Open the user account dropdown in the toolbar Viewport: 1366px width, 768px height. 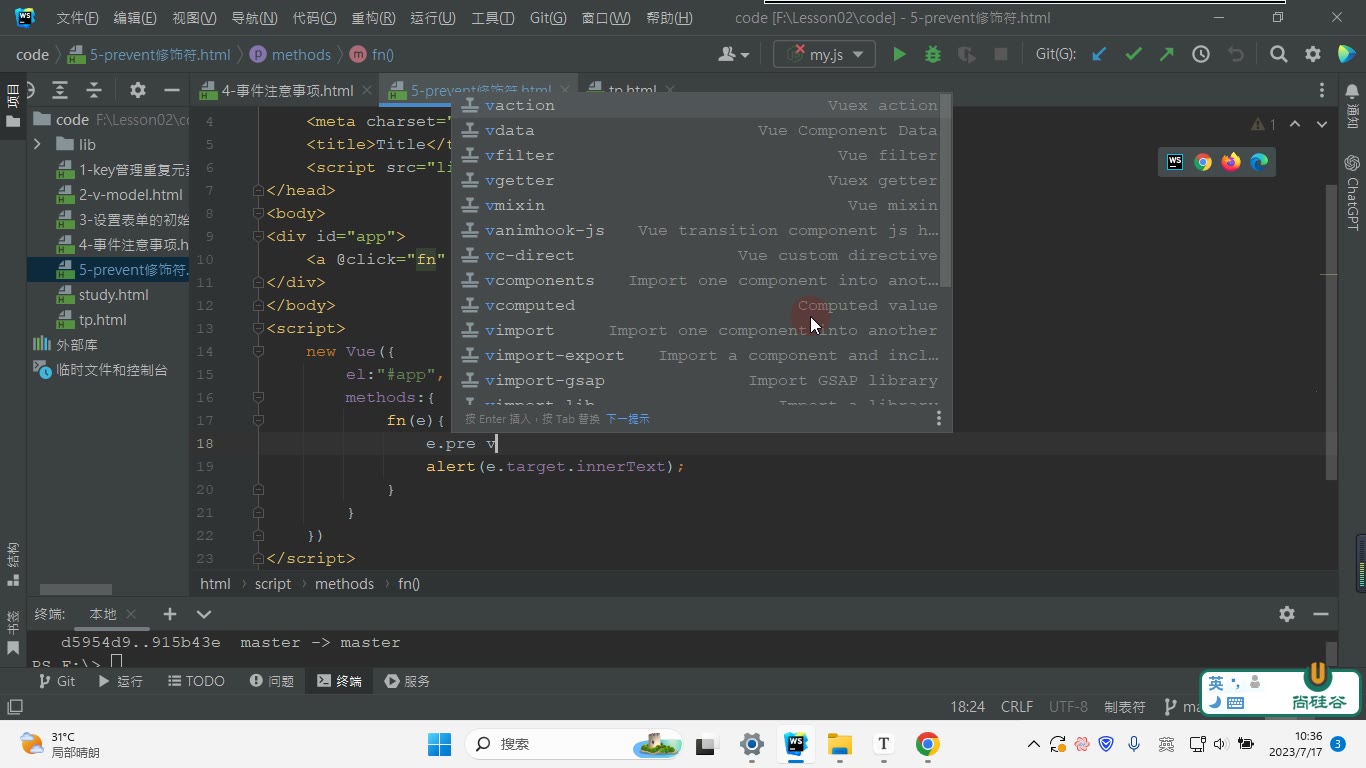734,55
